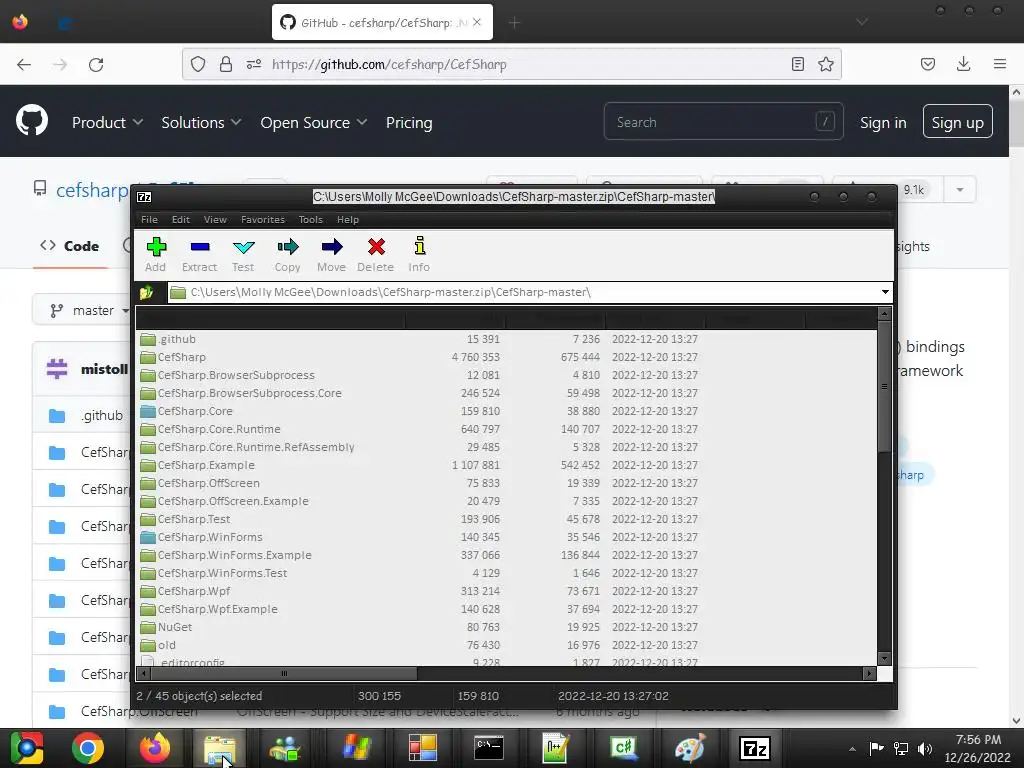Image resolution: width=1024 pixels, height=768 pixels.
Task: Click the GitHub Sign up button
Action: pos(957,121)
